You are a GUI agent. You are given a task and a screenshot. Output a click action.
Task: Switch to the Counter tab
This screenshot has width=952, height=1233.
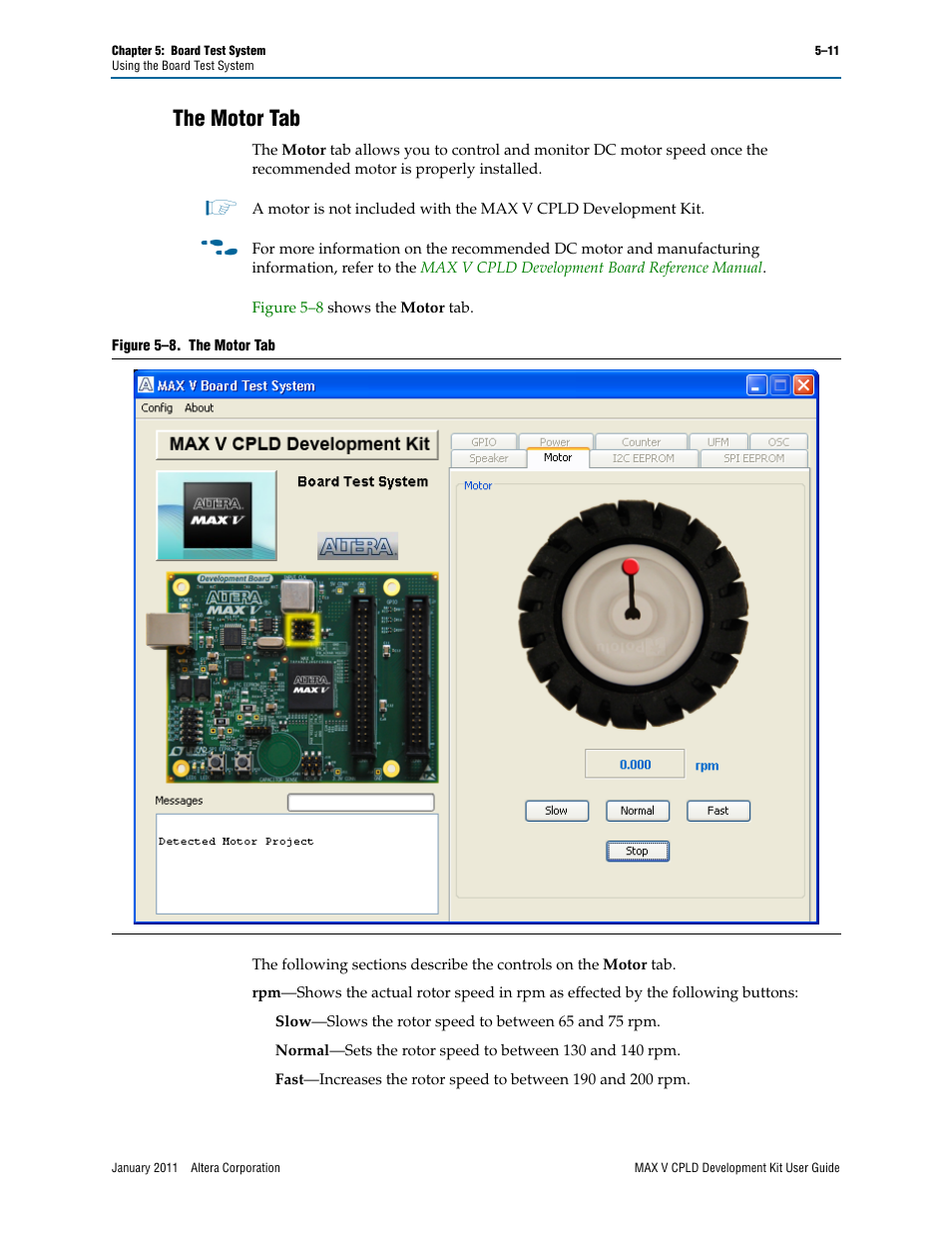(x=641, y=442)
